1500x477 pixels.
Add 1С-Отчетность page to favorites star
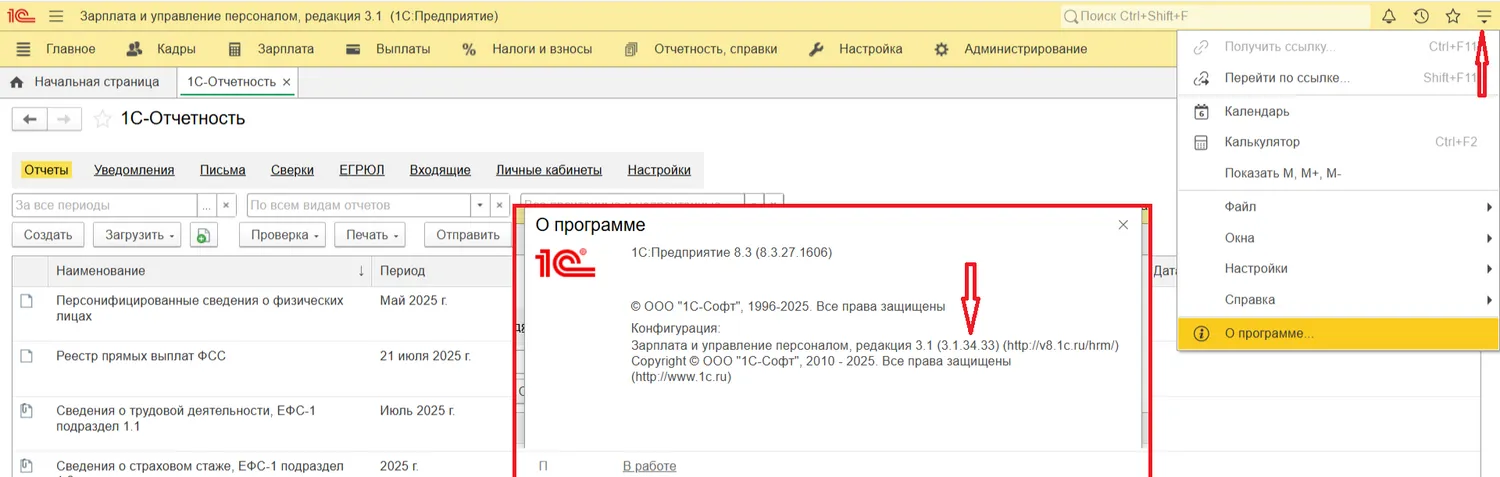pos(101,119)
